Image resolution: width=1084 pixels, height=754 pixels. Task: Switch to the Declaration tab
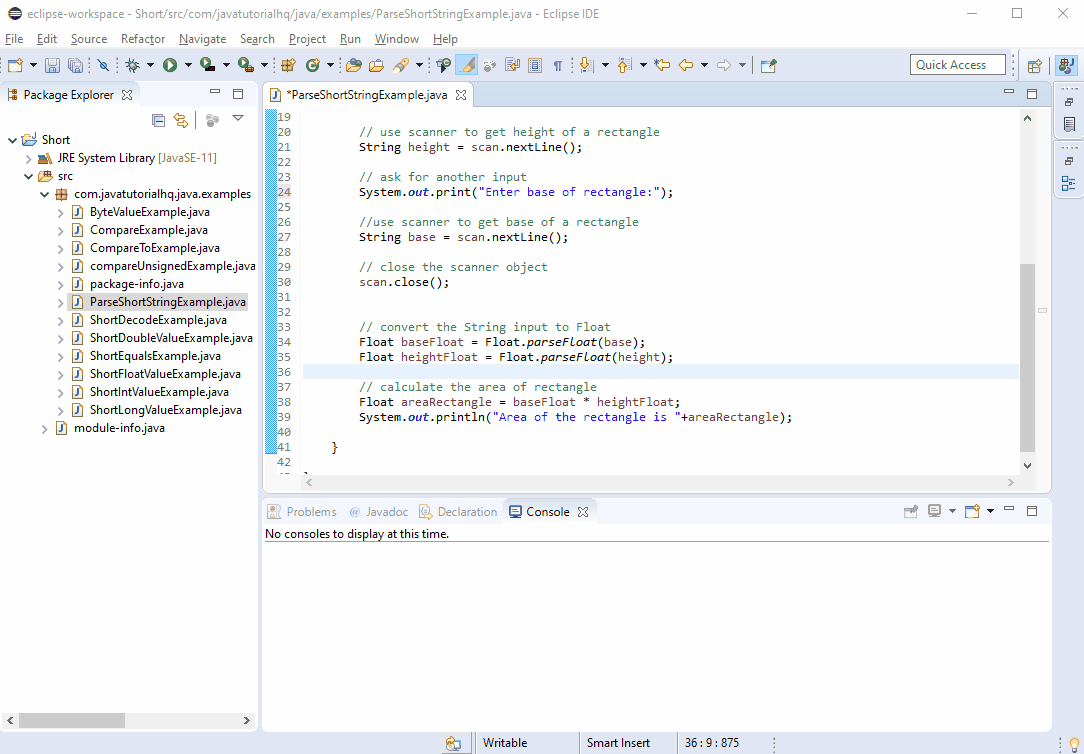coord(458,511)
